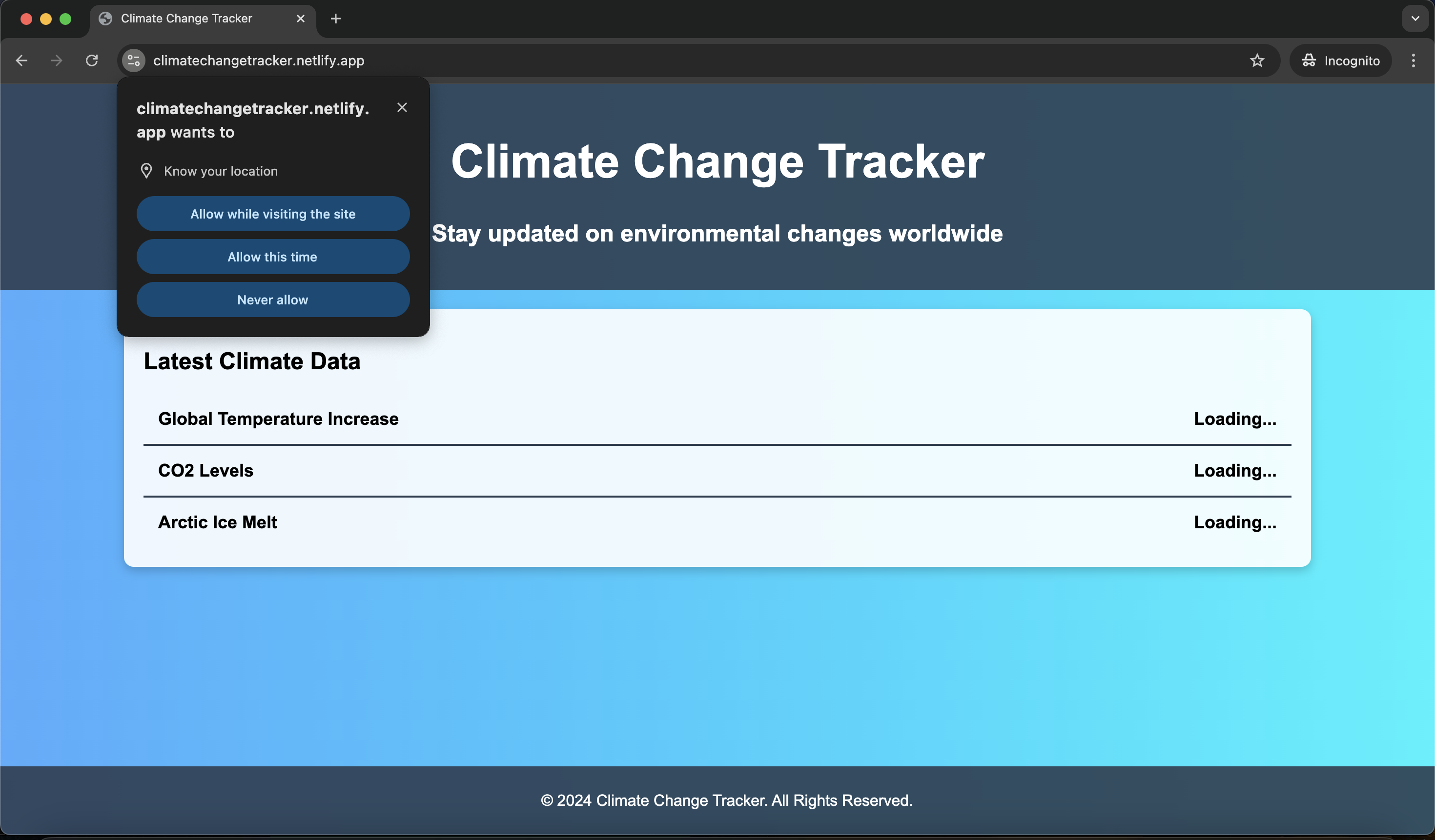Open site information settings in address bar

pos(133,60)
